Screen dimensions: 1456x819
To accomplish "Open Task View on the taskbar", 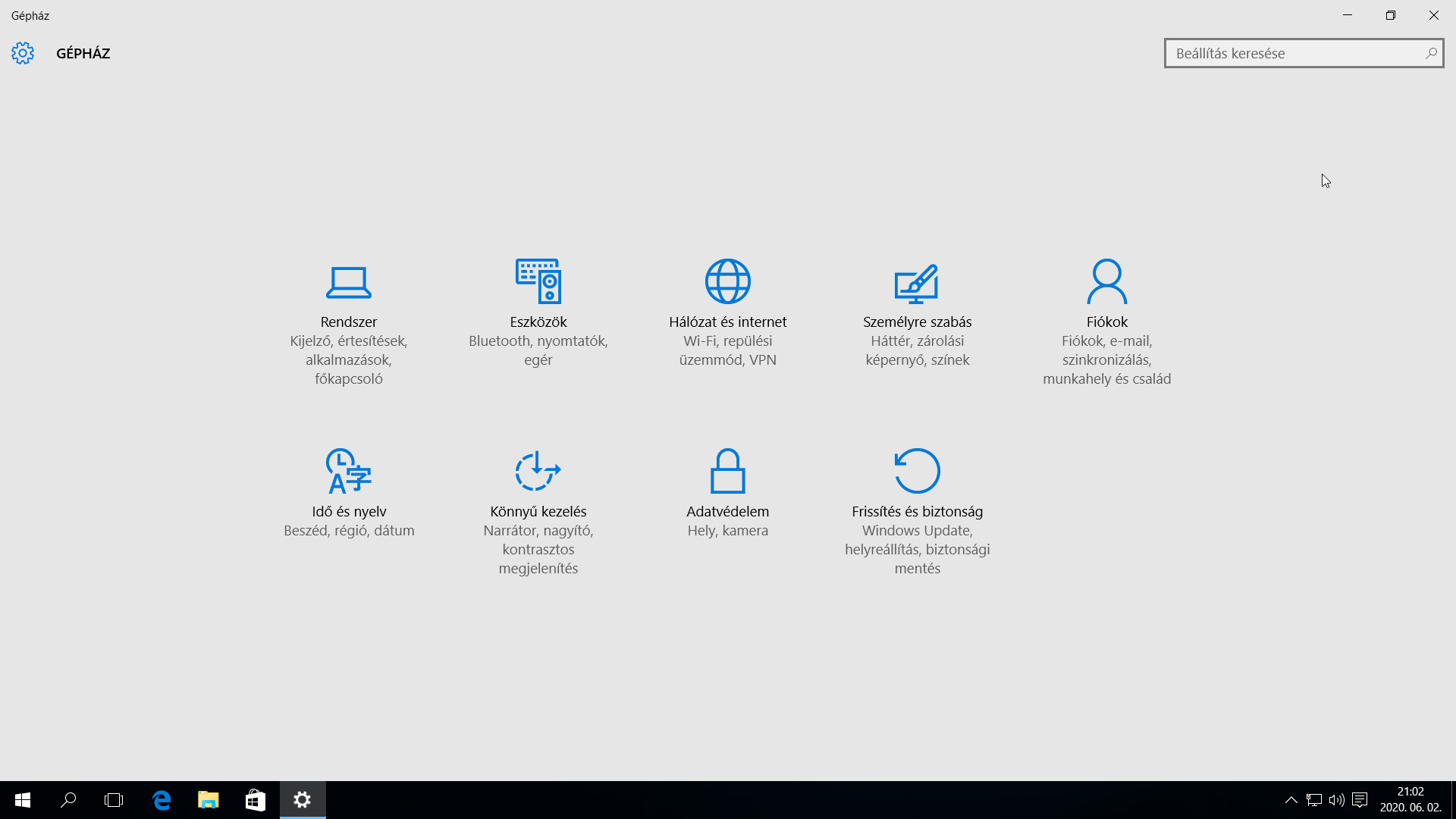I will [114, 800].
